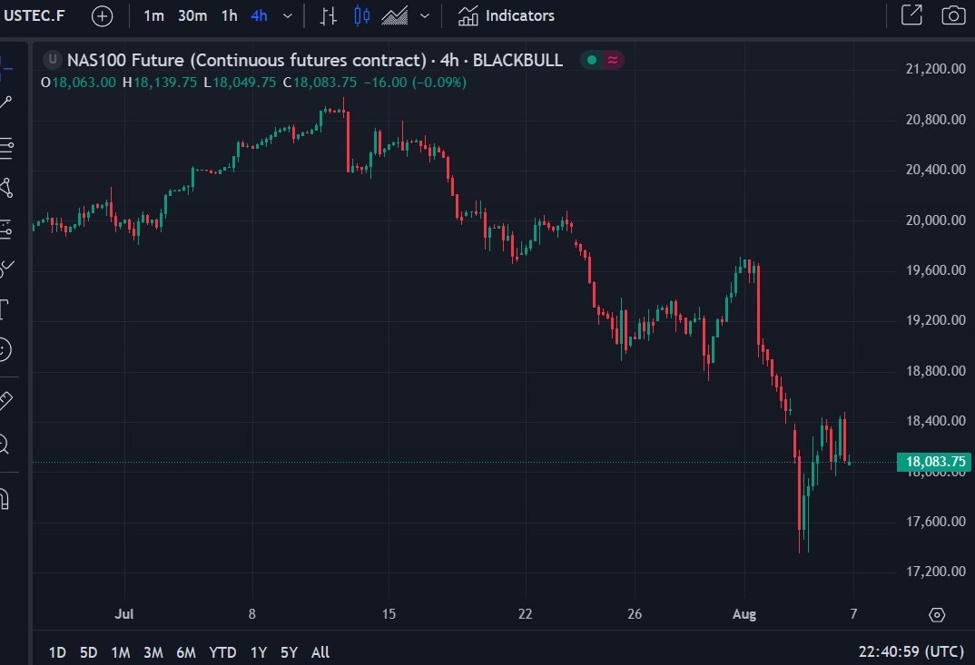Open the 22:40:59 (UTC) timezone menu
This screenshot has height=665, width=975.
(912, 652)
